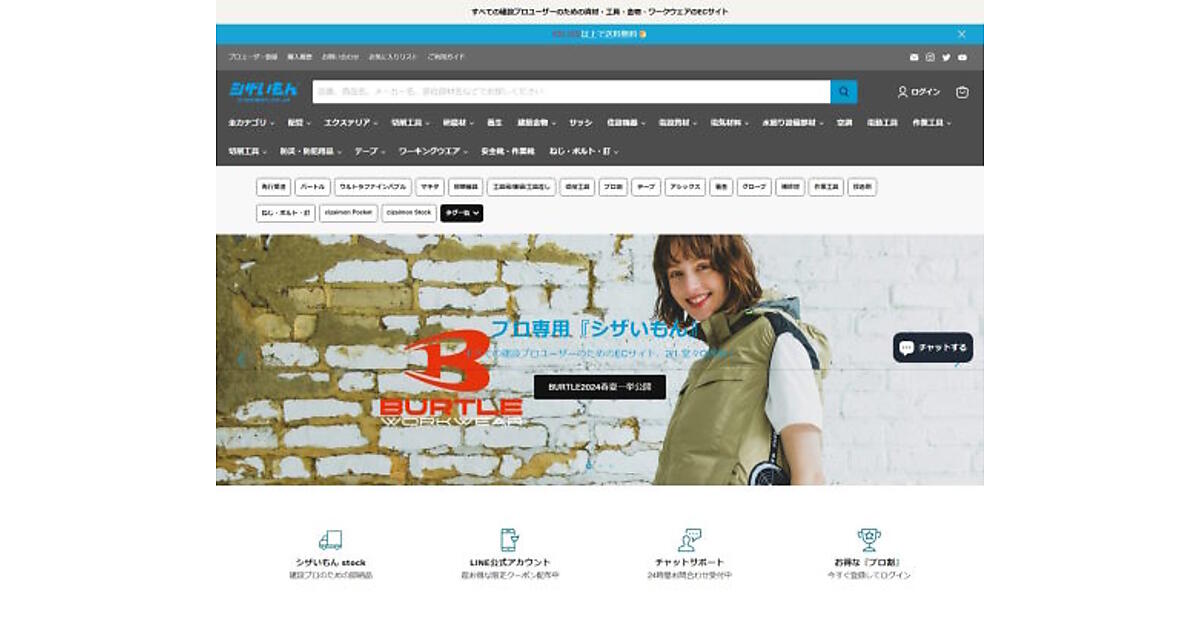The height and width of the screenshot is (630, 1200).
Task: Click the ログイン account link
Action: tap(919, 92)
